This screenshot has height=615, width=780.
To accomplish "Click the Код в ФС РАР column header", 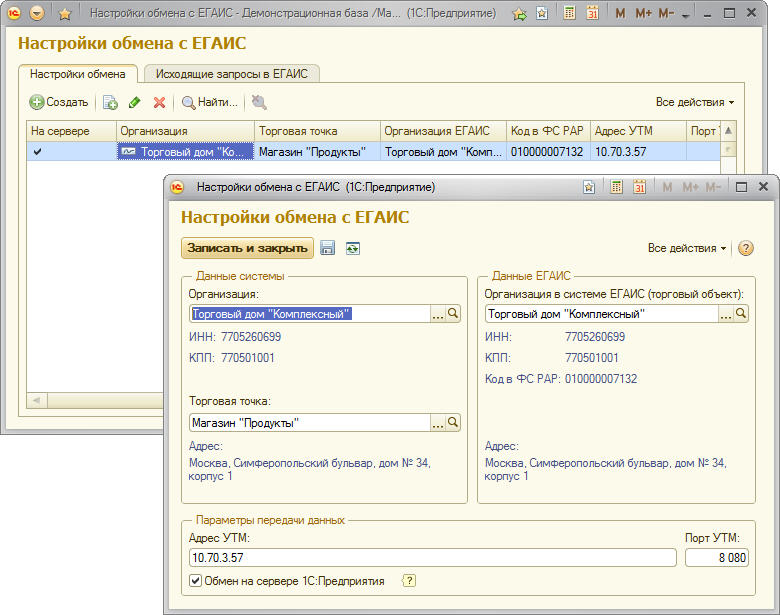I will [548, 131].
